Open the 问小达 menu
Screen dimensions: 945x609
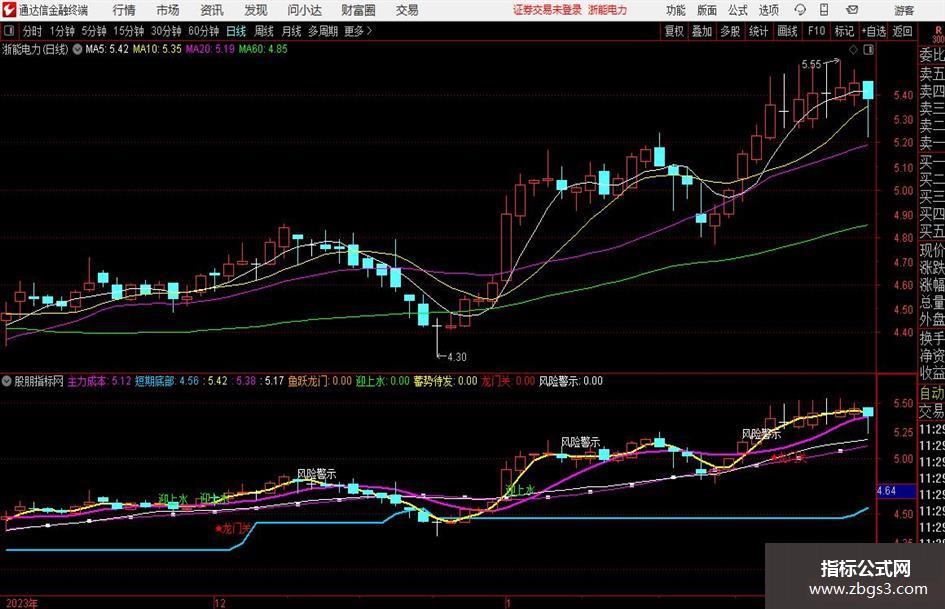point(304,10)
